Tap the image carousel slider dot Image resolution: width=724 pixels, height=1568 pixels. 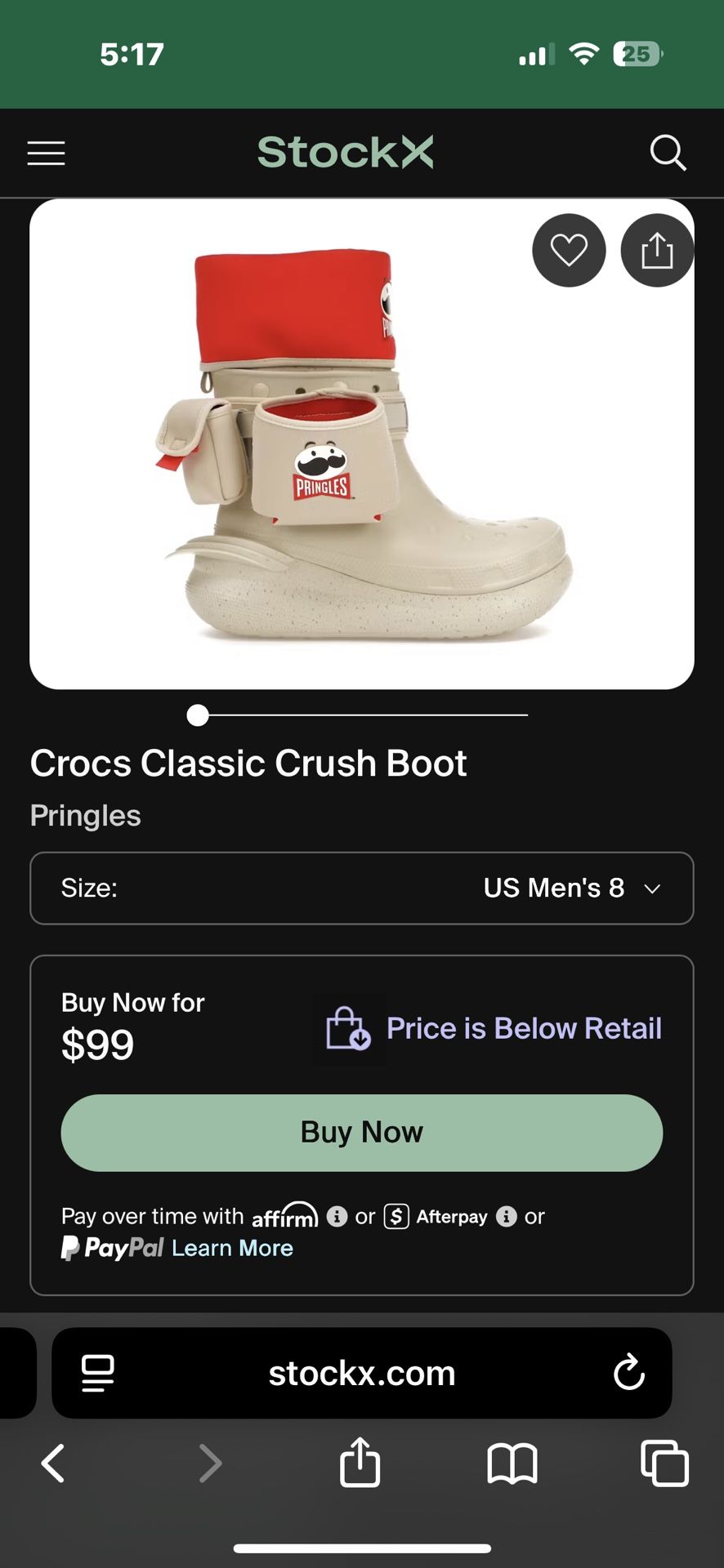[x=198, y=715]
